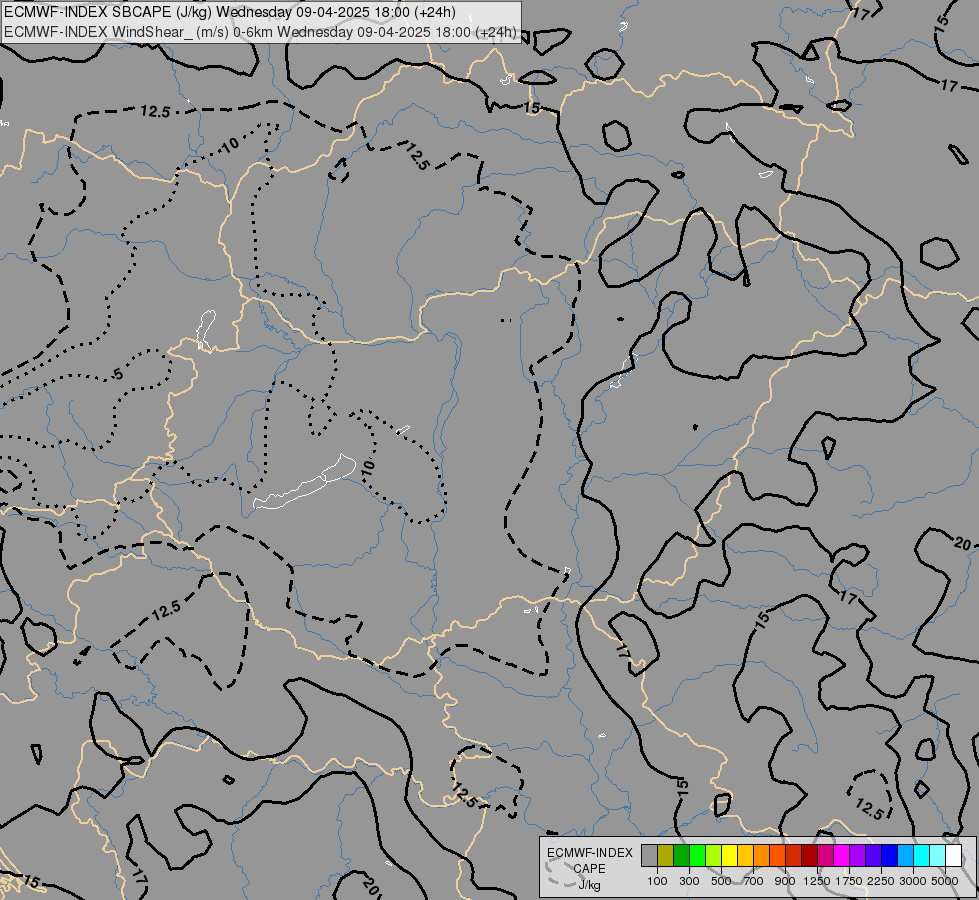Click the 300 tick value in the legend

(x=689, y=881)
